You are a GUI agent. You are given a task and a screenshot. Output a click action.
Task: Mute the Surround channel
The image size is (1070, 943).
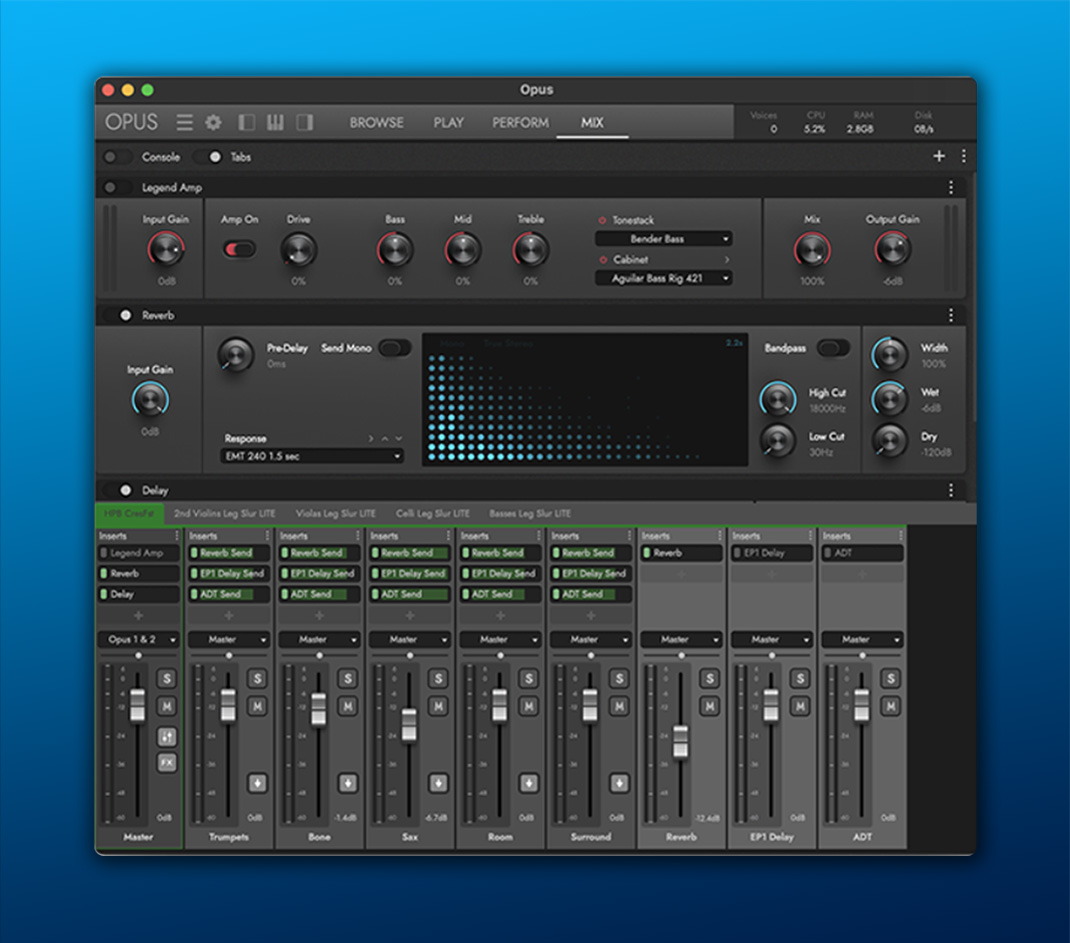[620, 706]
